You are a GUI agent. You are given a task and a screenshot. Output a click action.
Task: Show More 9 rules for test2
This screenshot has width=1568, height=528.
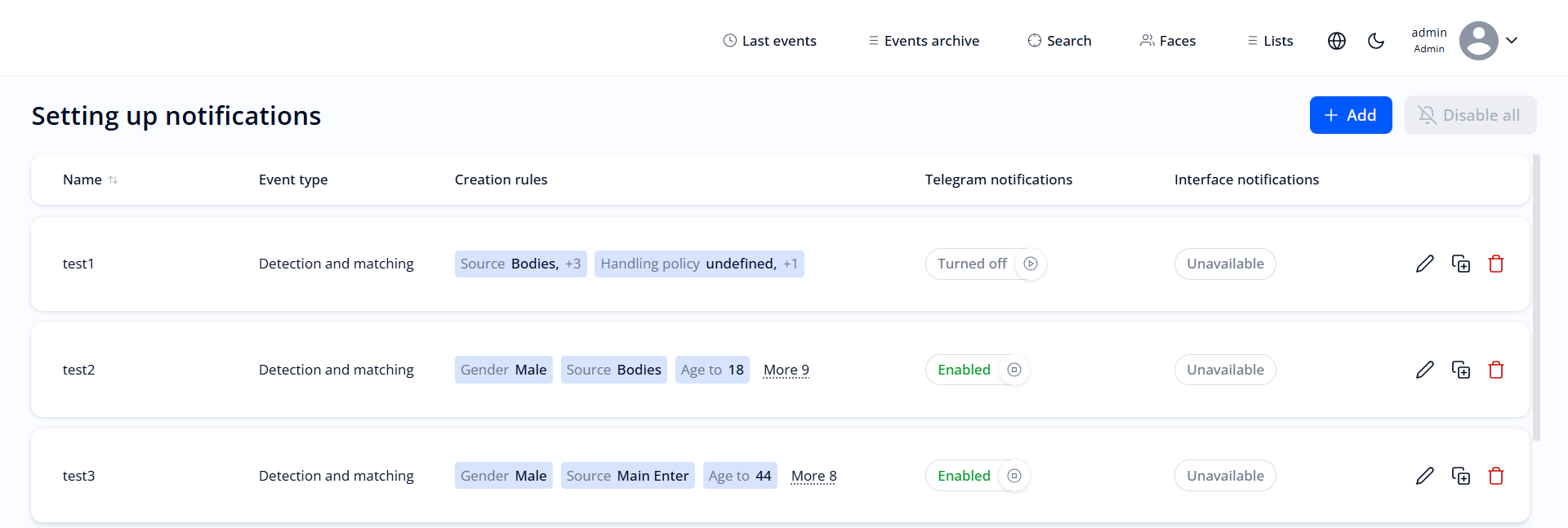[x=786, y=370]
